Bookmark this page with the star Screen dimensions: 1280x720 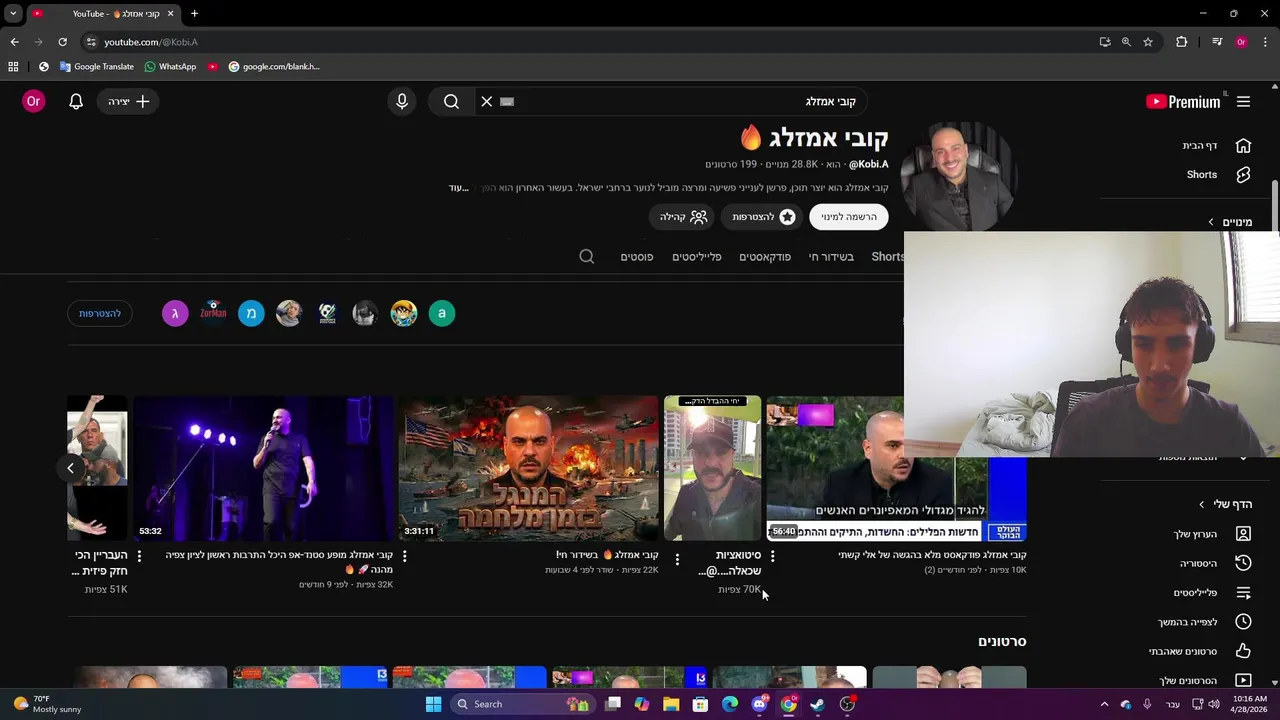pyautogui.click(x=1148, y=42)
